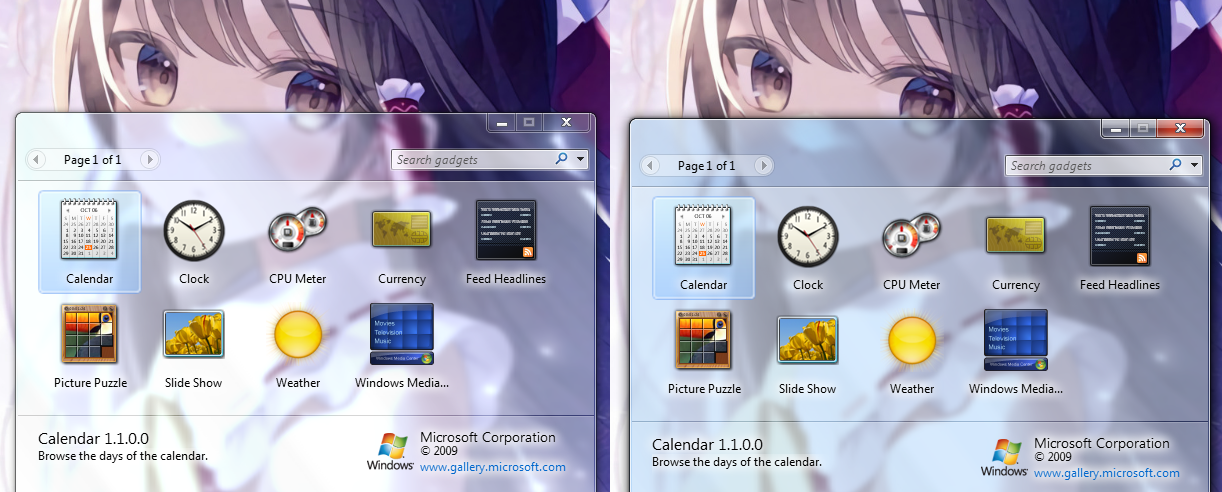
Task: Close the right gadget gallery window
Action: pos(1180,128)
